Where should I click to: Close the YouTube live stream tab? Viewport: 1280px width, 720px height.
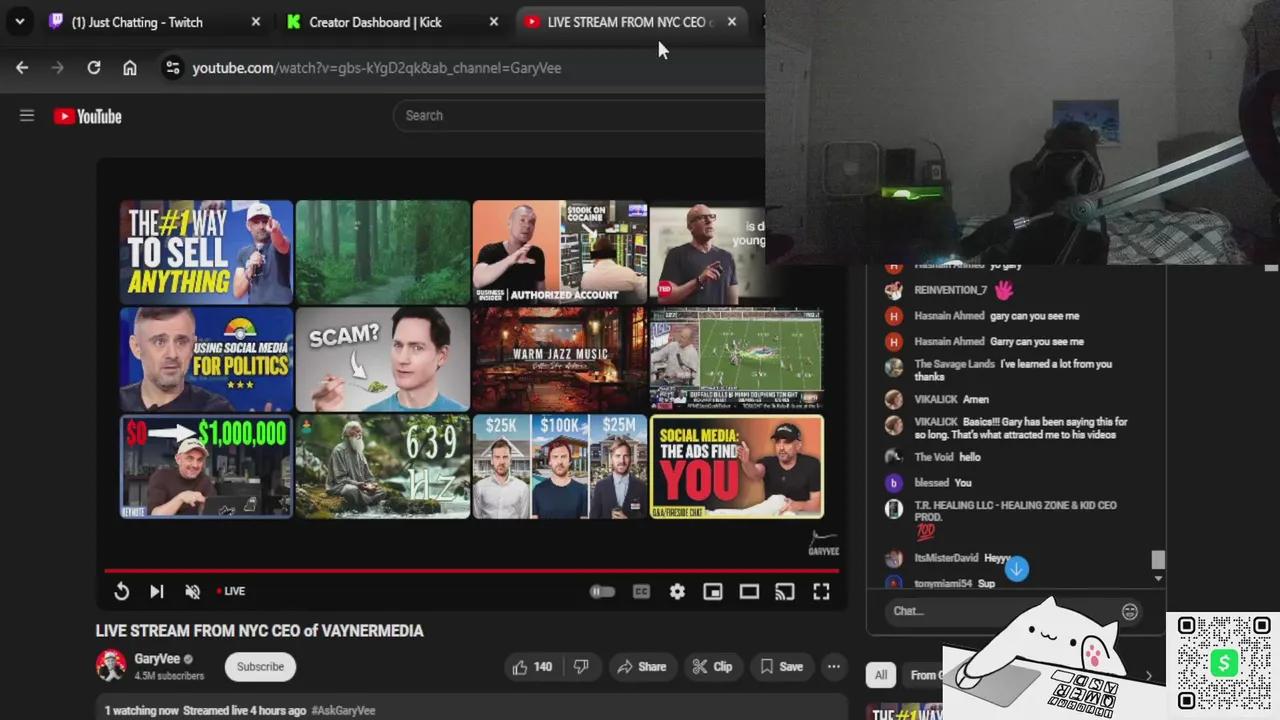[x=731, y=21]
